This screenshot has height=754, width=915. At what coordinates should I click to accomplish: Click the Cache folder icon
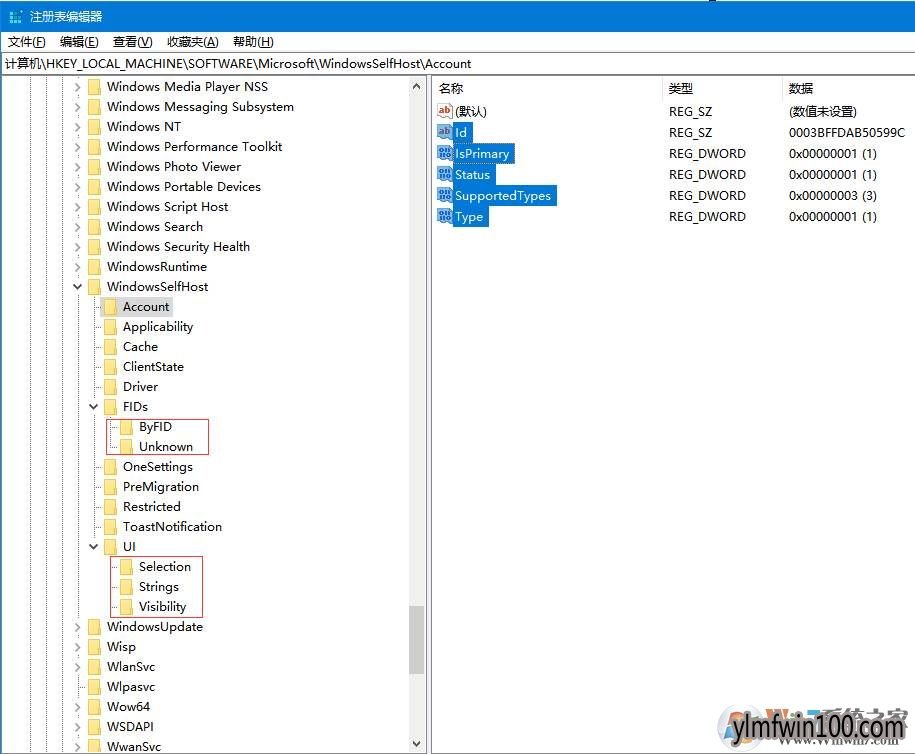(110, 347)
